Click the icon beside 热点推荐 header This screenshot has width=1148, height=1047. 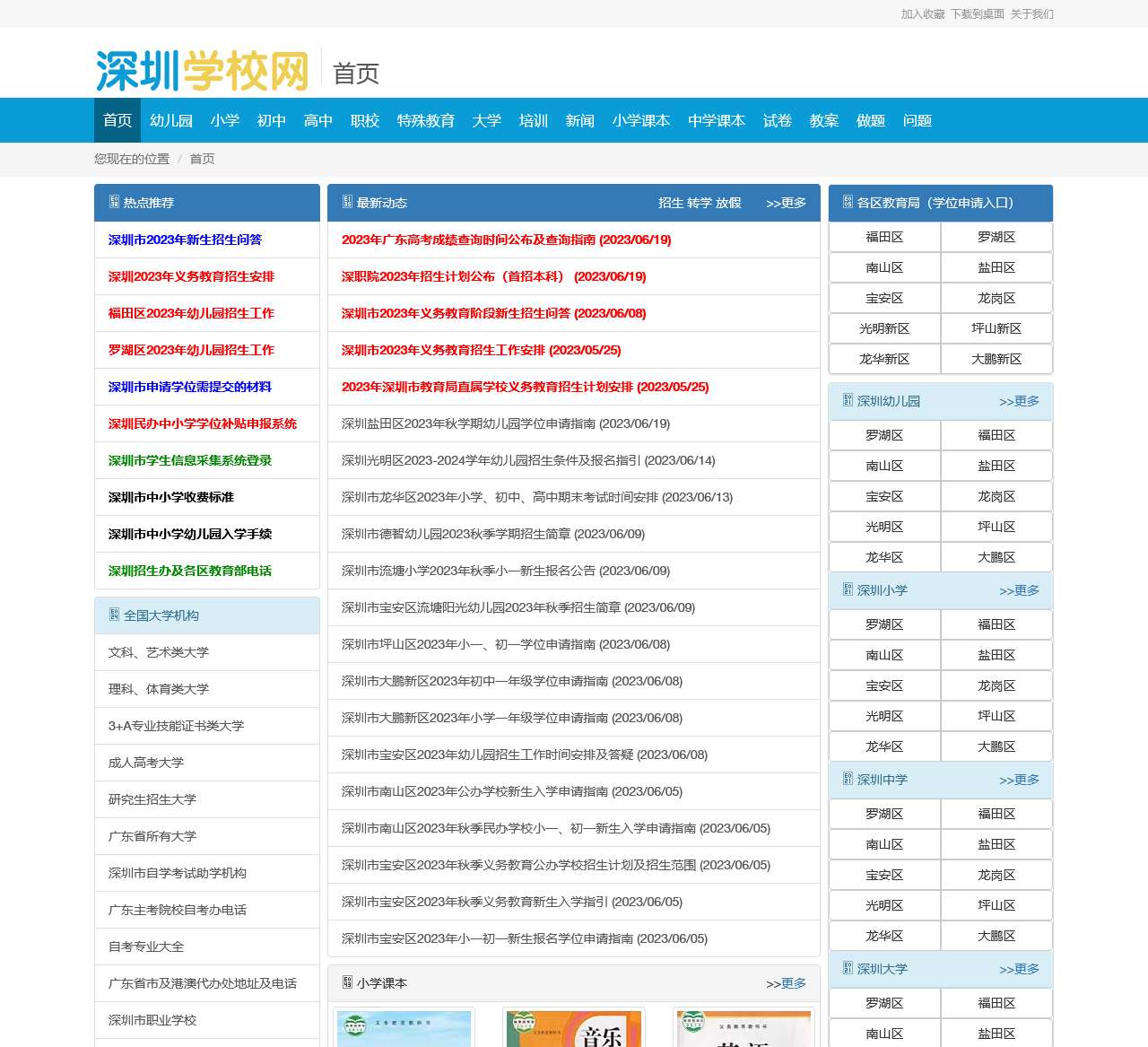click(114, 202)
